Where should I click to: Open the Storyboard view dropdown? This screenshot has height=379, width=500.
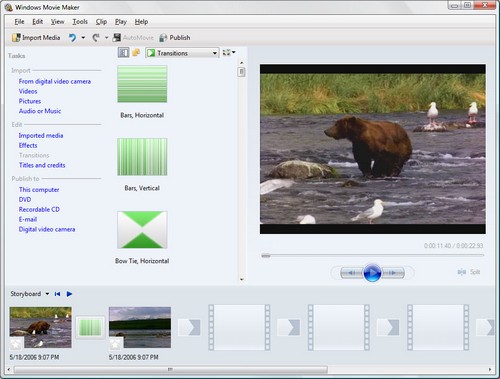47,294
